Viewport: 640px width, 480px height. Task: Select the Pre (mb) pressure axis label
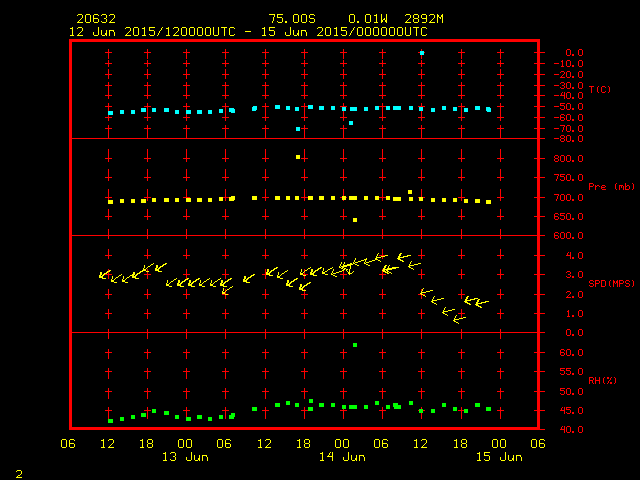pos(607,186)
